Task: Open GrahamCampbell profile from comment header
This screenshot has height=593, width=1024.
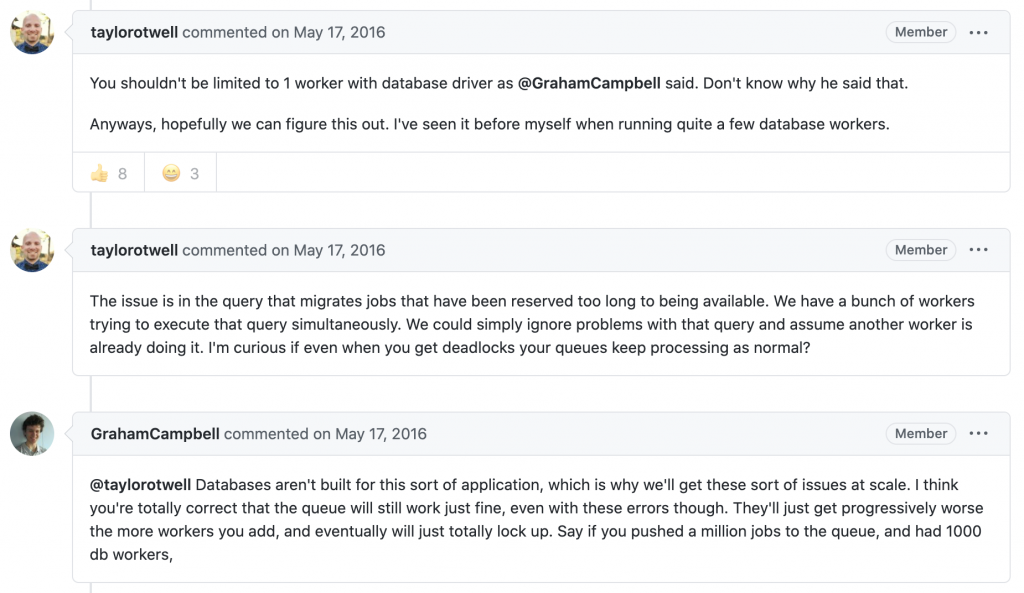Action: click(155, 434)
